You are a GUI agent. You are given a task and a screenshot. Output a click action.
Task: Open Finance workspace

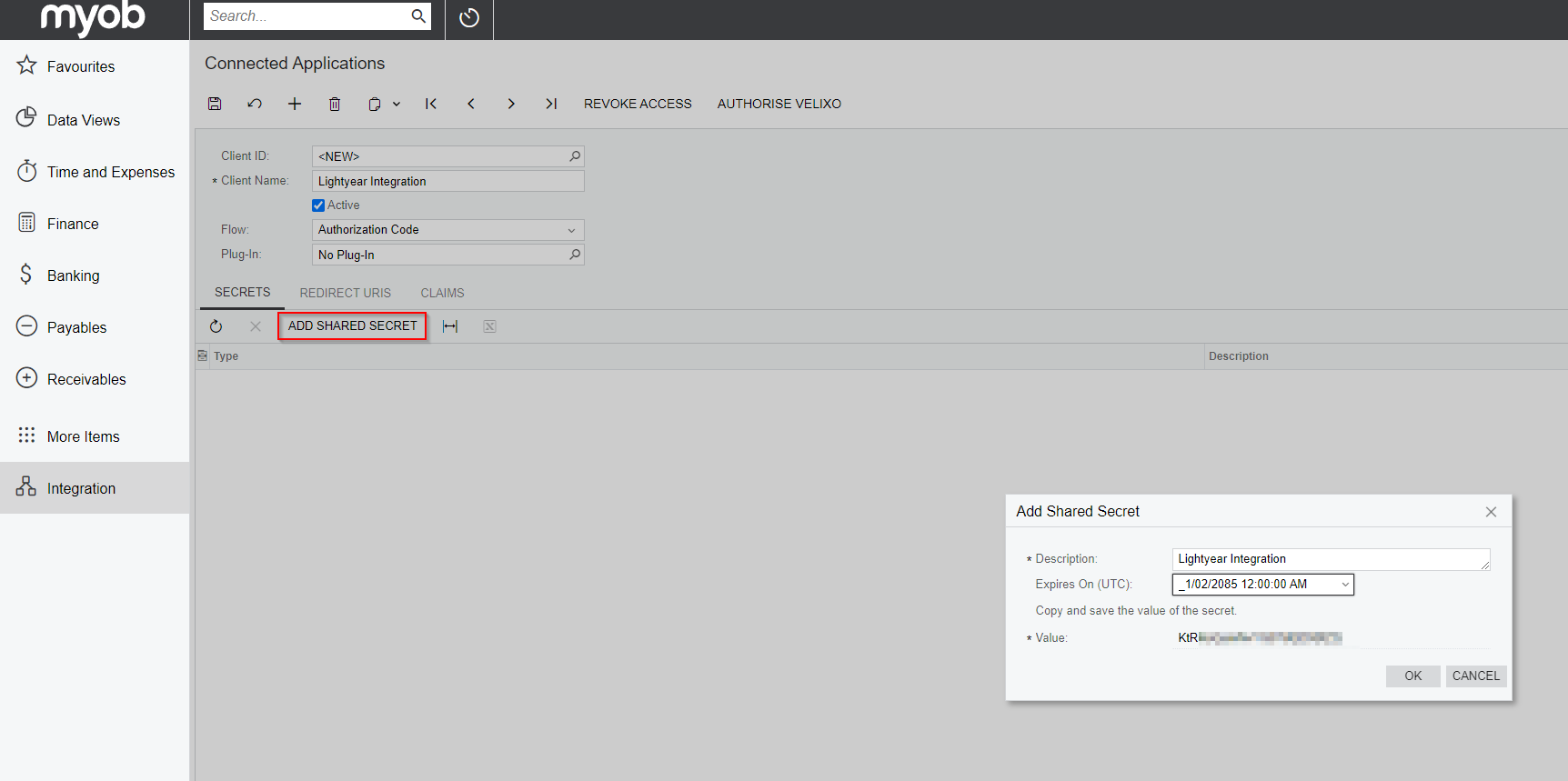click(x=95, y=224)
